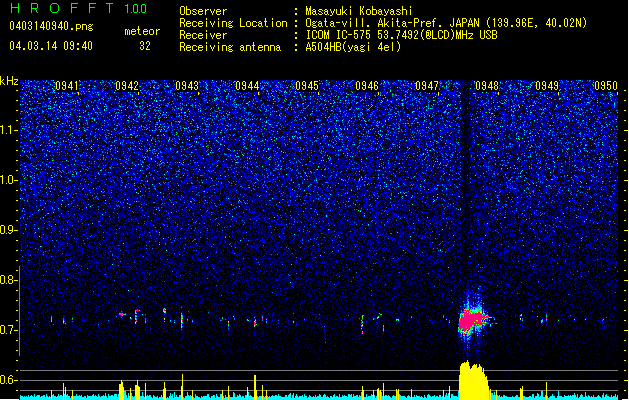Select Ogata-vill. Akita-Pref. JAPAN location text

point(446,23)
